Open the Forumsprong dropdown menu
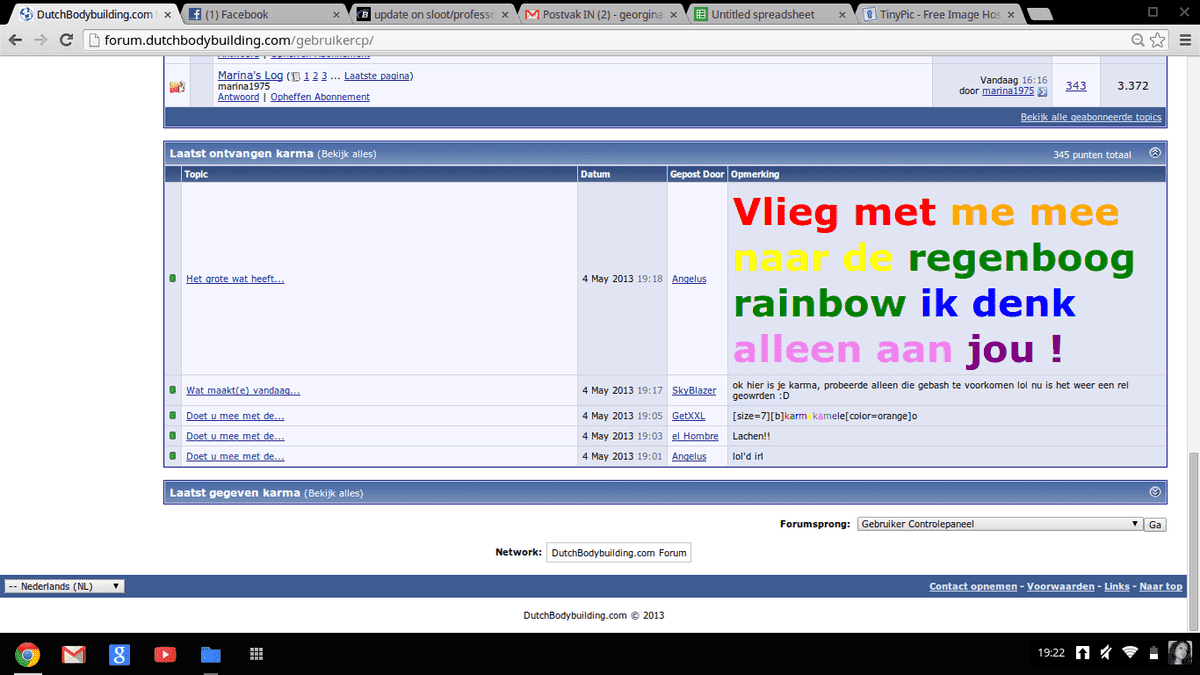The image size is (1200, 675). pos(998,524)
